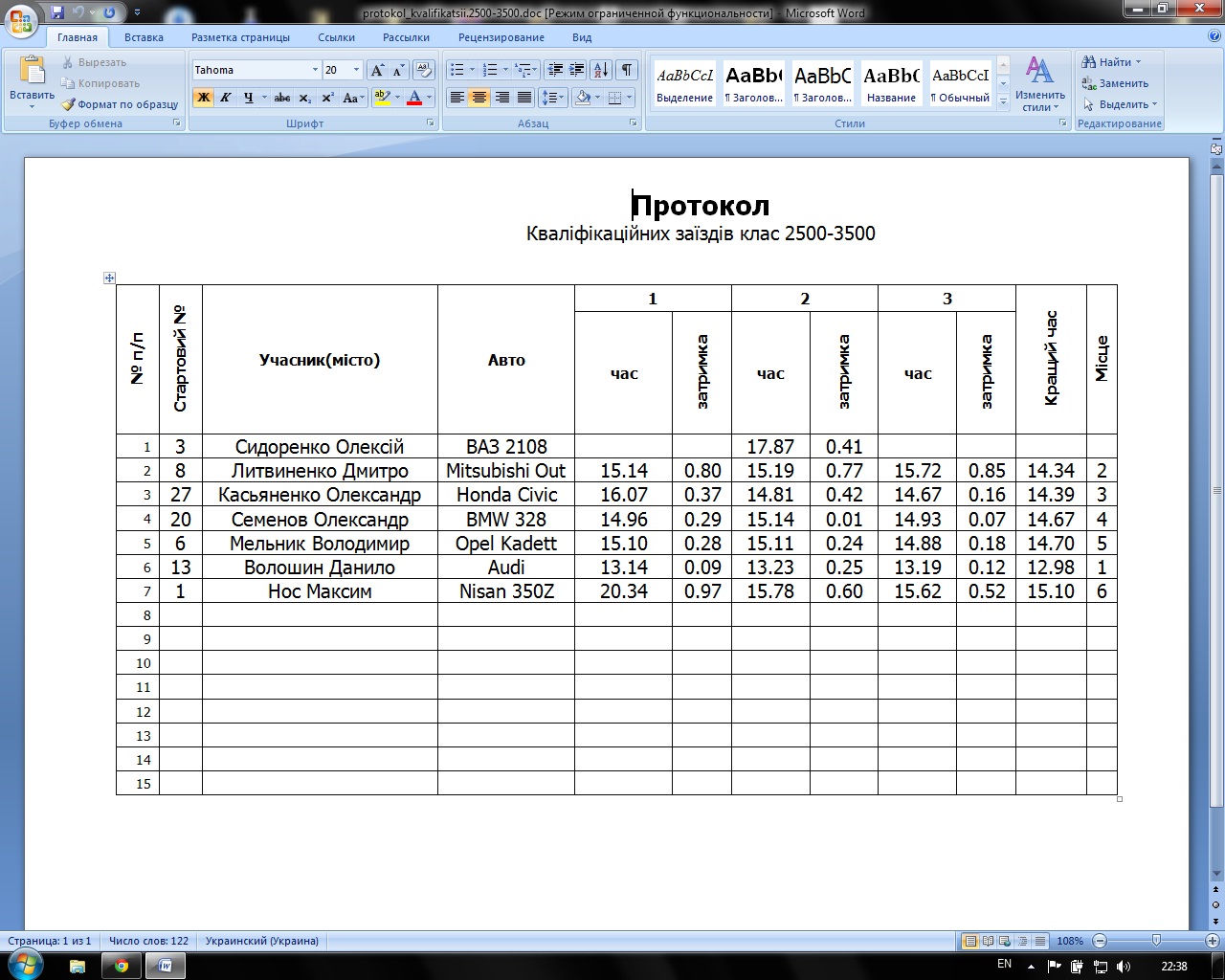Viewport: 1225px width, 980px height.
Task: Toggle bold Ж formatting
Action: click(x=203, y=98)
